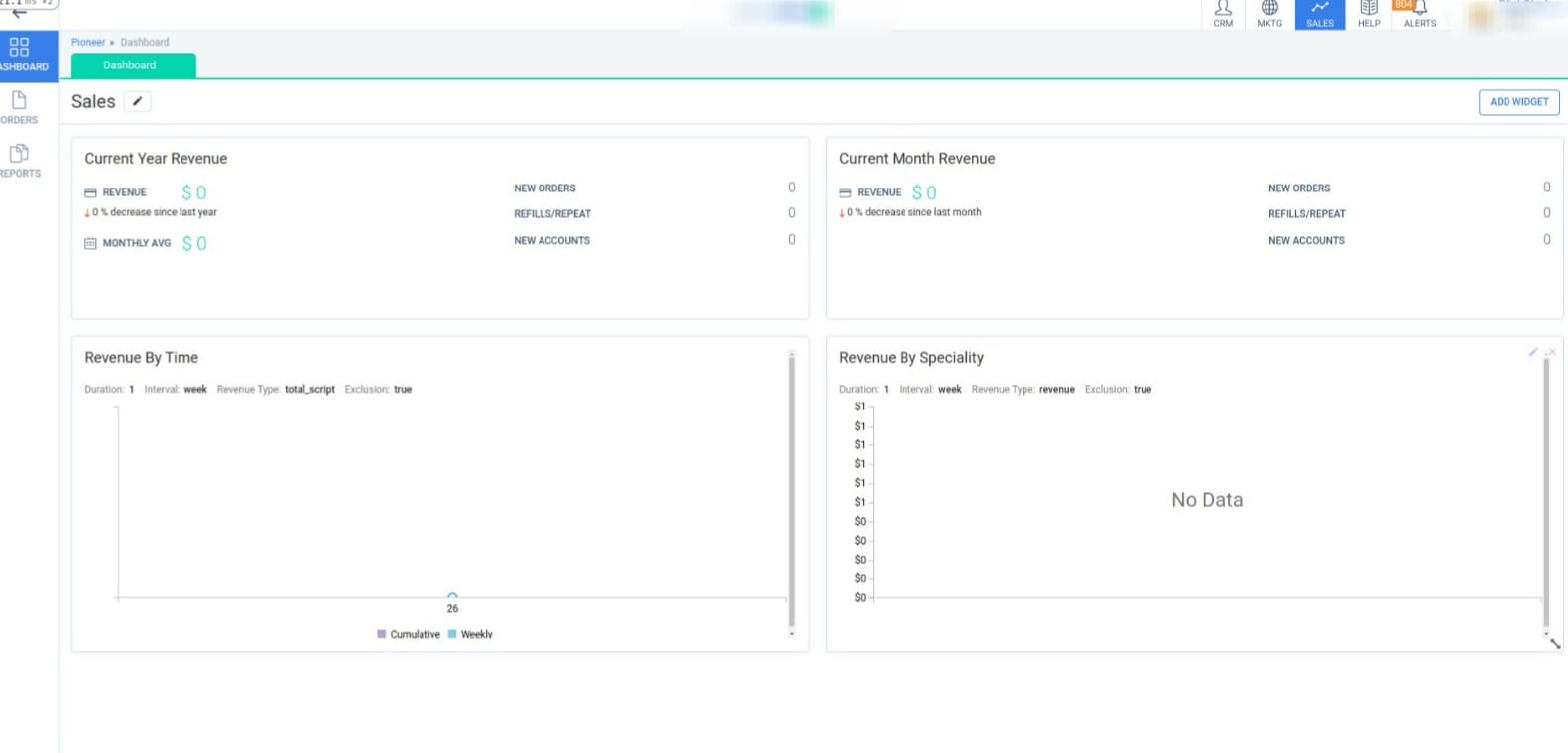The height and width of the screenshot is (753, 1568).
Task: Click the Revenue By Time title
Action: [x=142, y=358]
